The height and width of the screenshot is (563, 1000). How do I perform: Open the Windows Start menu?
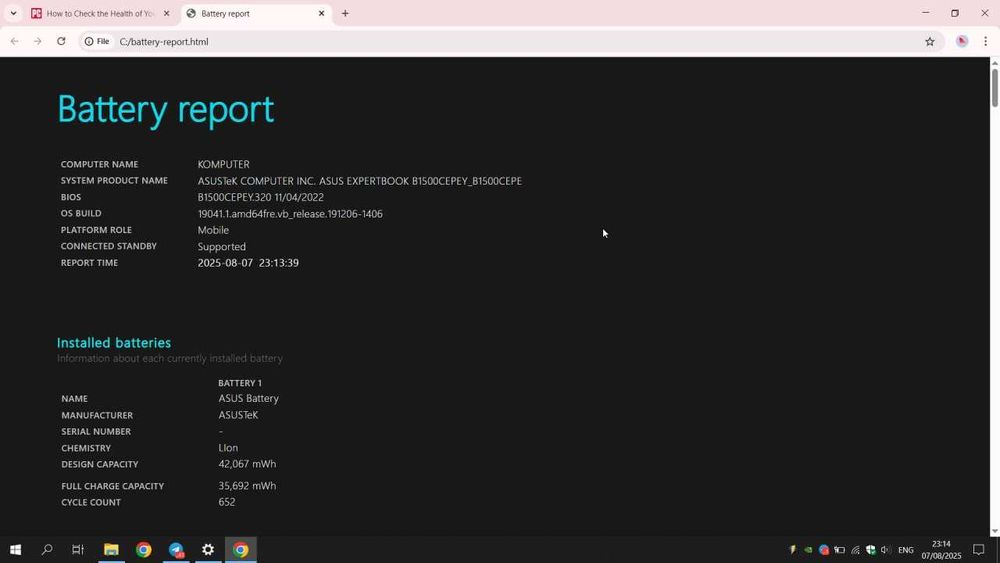pos(15,550)
